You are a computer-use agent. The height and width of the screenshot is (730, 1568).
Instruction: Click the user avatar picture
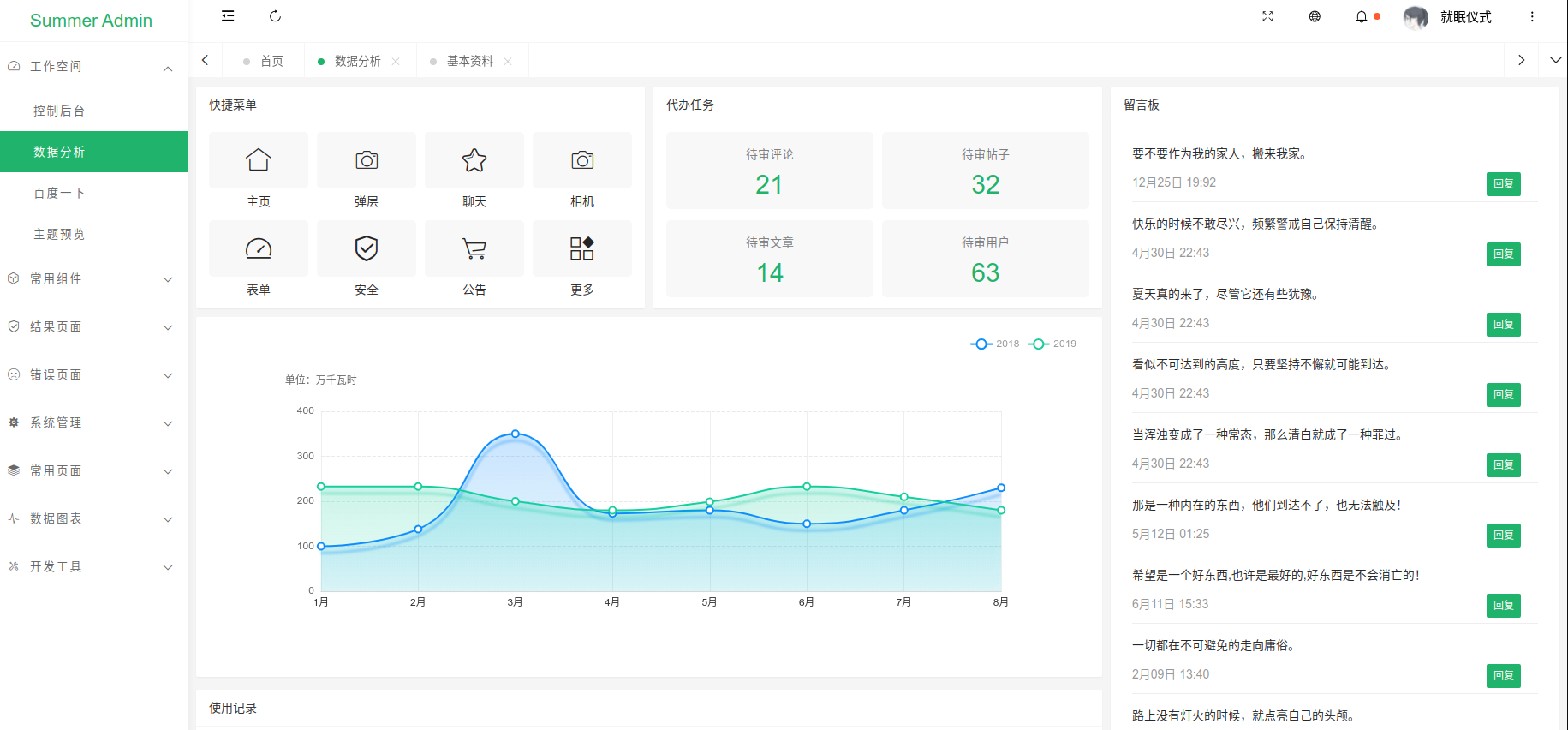1416,17
